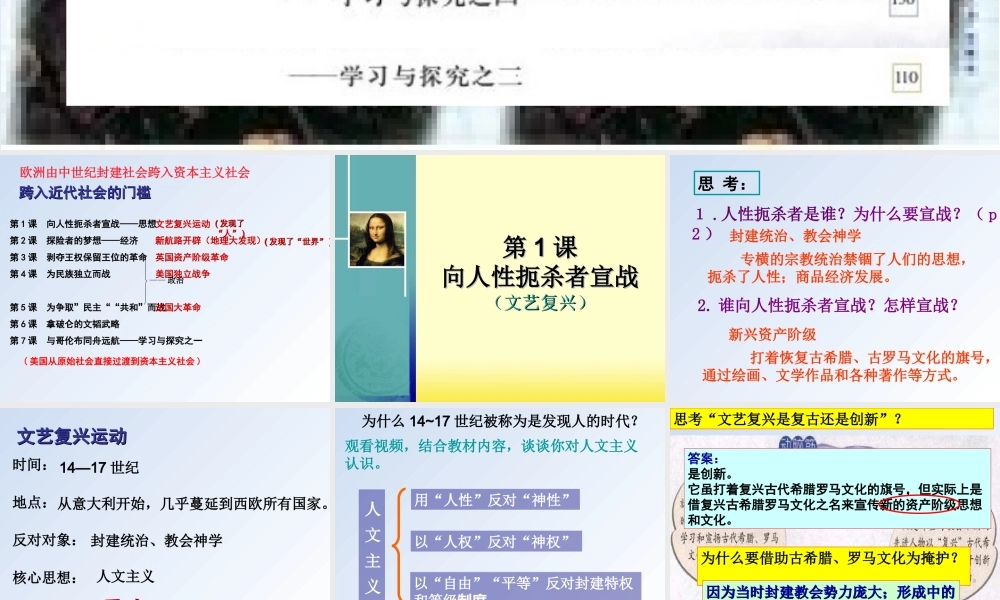1000x600 pixels.
Task: Click the 答案：是创新 text box
Action: pyautogui.click(x=837, y=488)
